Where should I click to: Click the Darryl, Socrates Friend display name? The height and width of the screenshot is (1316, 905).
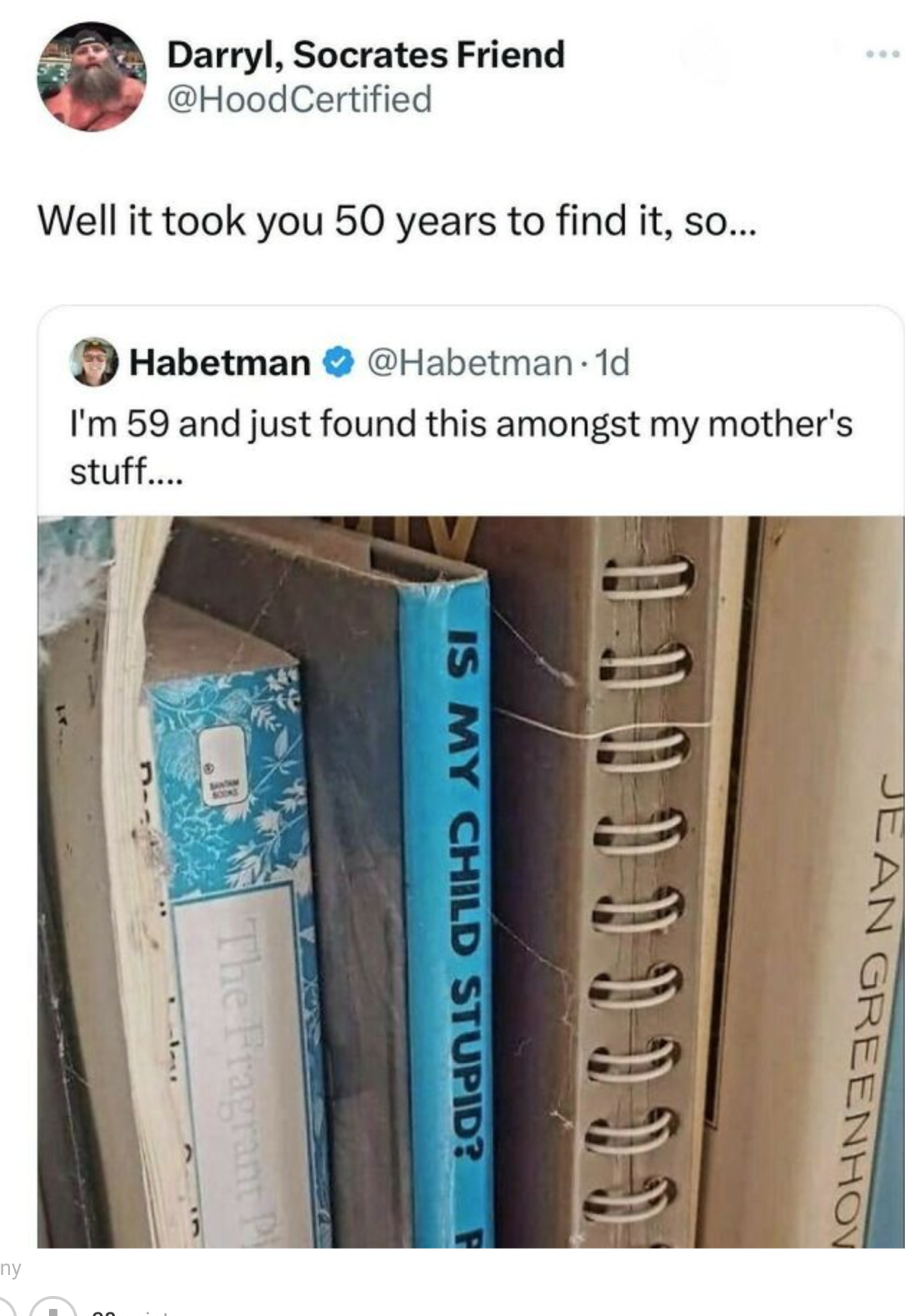pyautogui.click(x=366, y=55)
